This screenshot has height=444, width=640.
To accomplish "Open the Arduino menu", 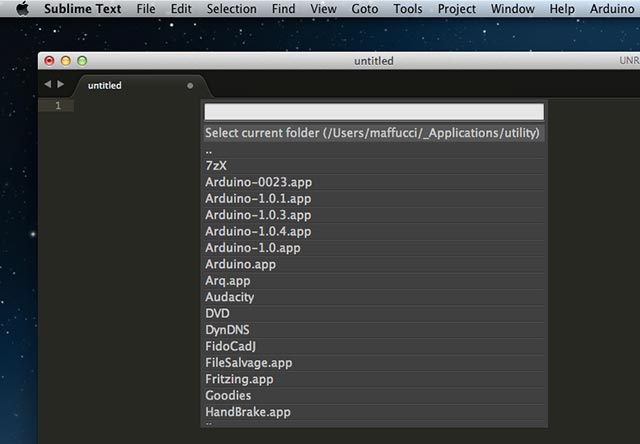I will pyautogui.click(x=611, y=9).
